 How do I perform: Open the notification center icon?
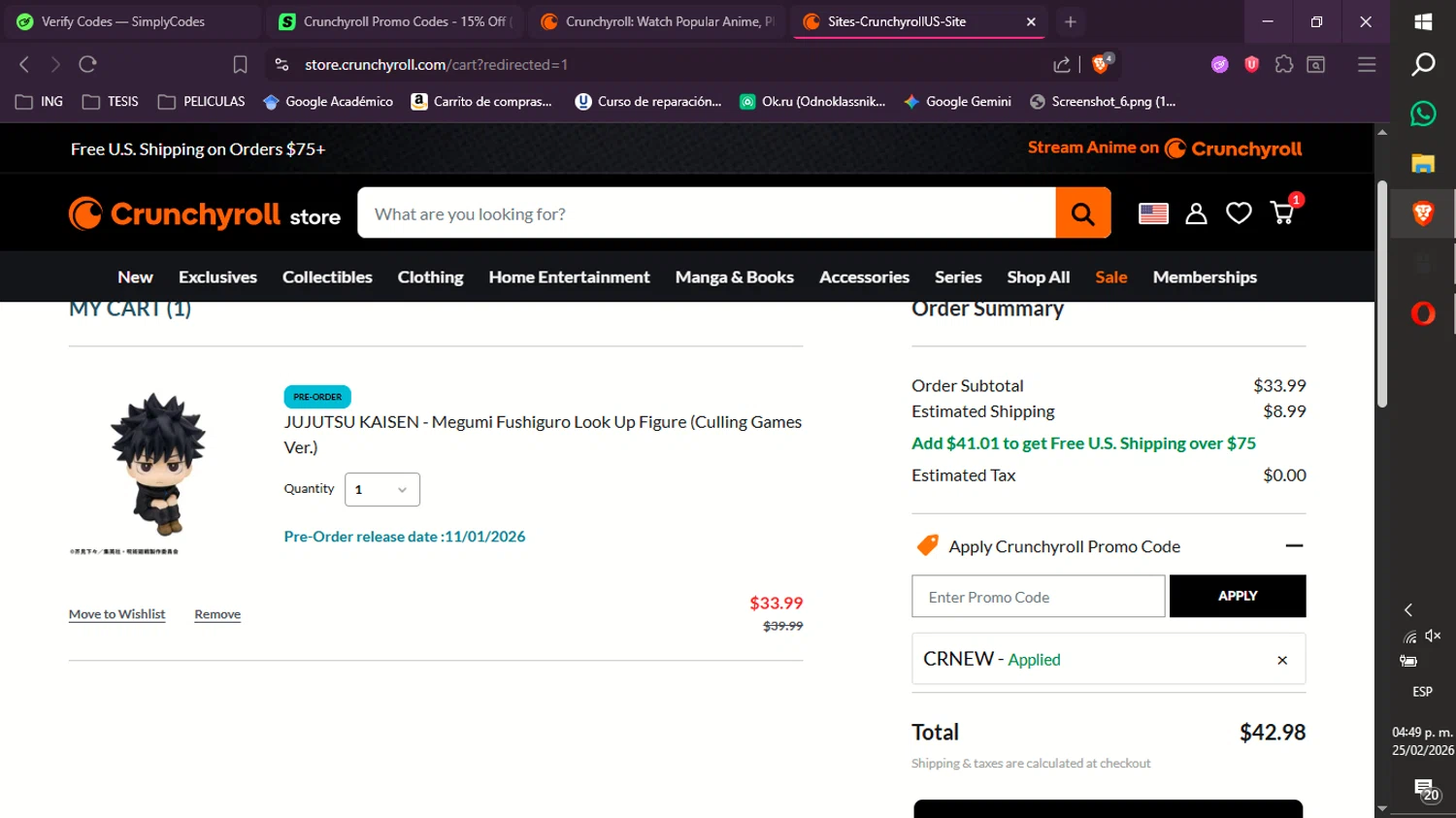(x=1425, y=790)
